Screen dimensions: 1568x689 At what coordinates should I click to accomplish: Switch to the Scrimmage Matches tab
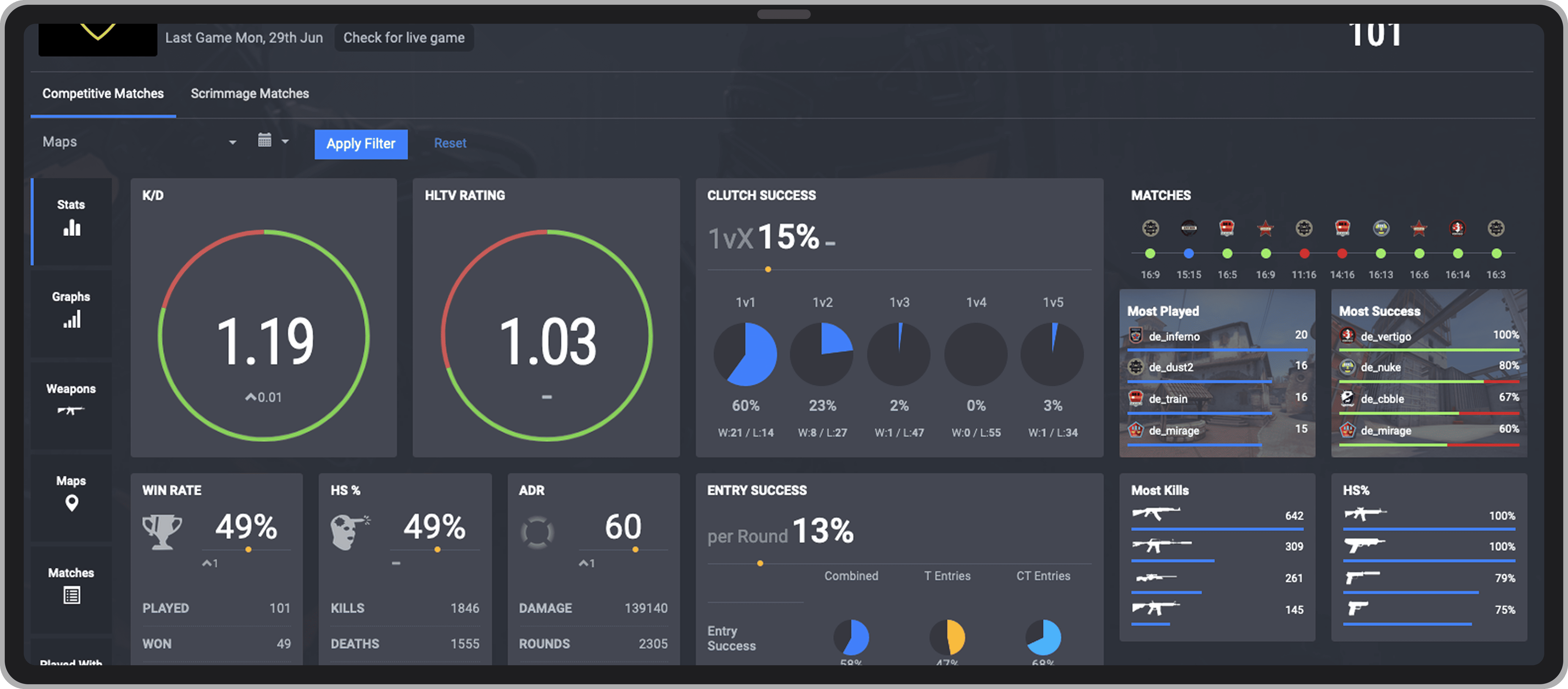coord(249,94)
